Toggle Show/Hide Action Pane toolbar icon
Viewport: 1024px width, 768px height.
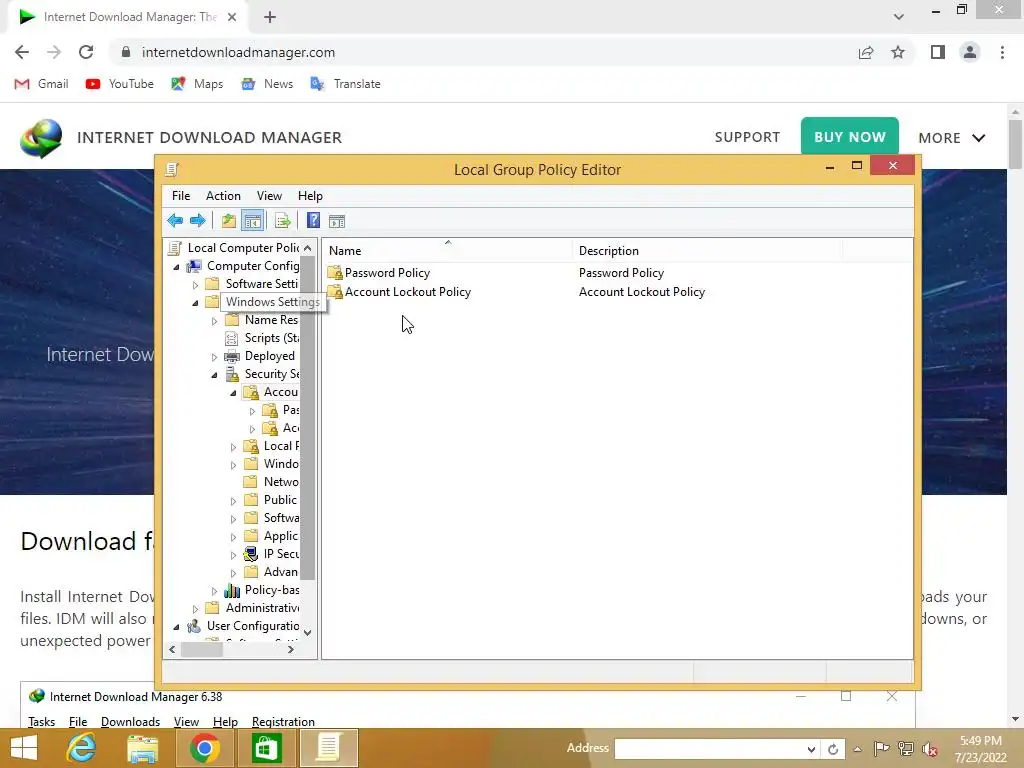[337, 221]
